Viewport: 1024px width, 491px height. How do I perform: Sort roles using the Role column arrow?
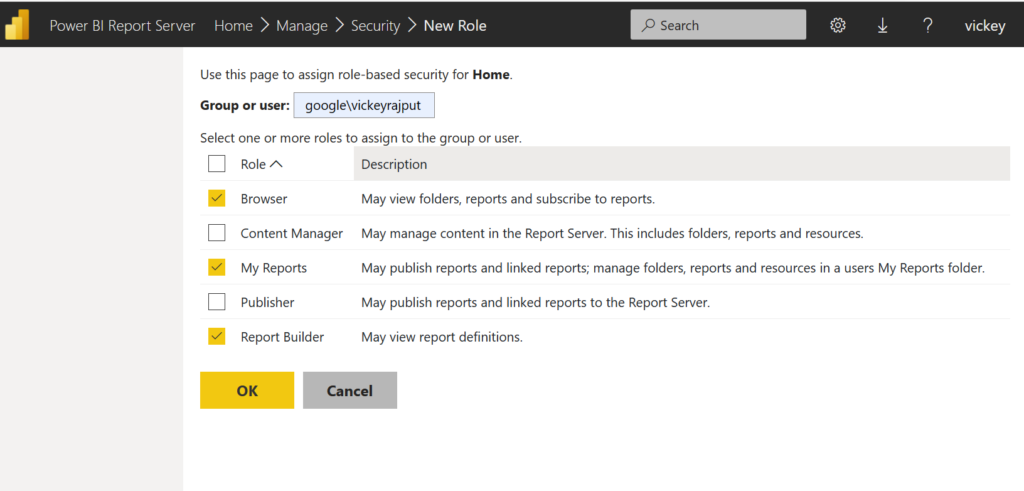point(276,164)
